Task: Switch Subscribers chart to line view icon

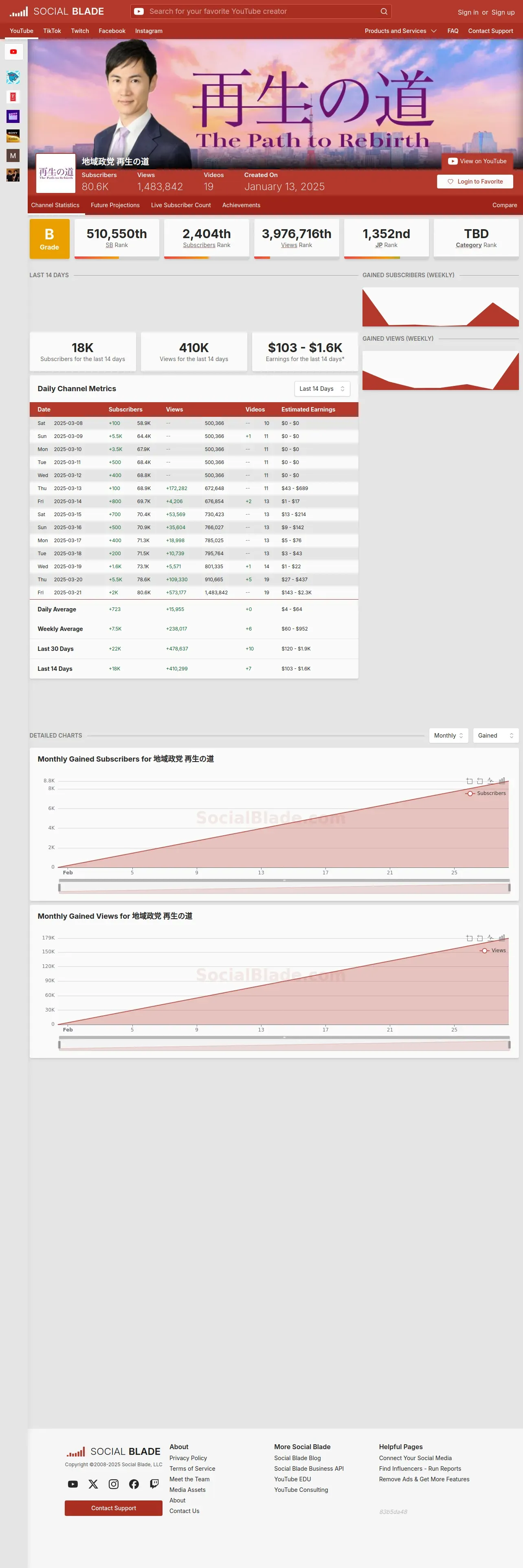Action: click(491, 781)
